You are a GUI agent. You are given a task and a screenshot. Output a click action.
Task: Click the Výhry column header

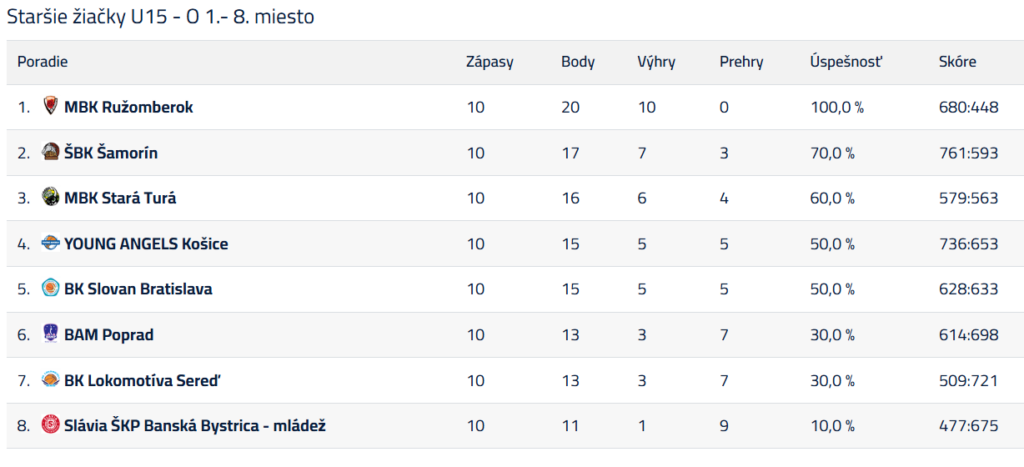pyautogui.click(x=656, y=62)
